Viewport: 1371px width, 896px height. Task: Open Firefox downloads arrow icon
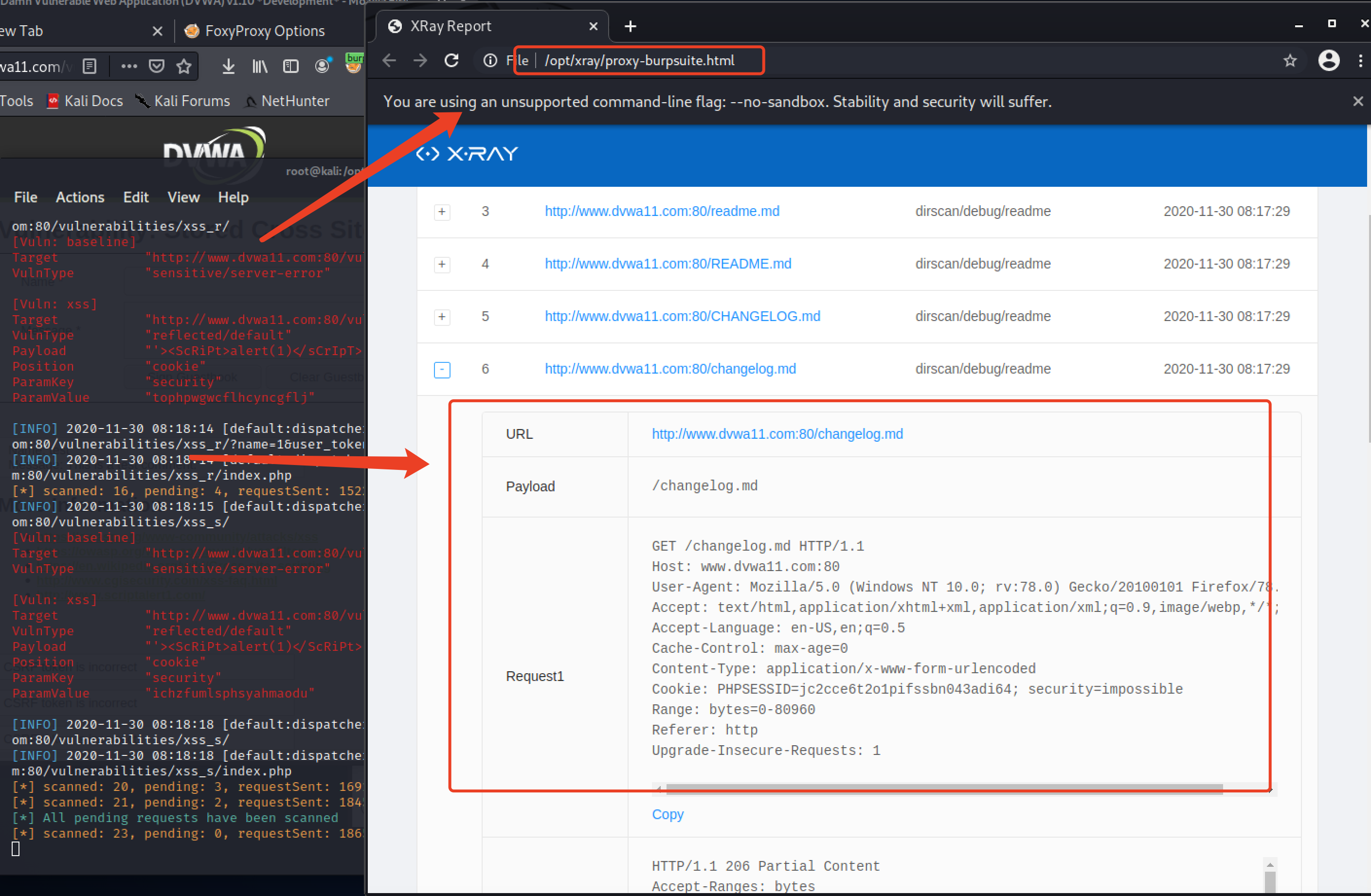coord(228,66)
